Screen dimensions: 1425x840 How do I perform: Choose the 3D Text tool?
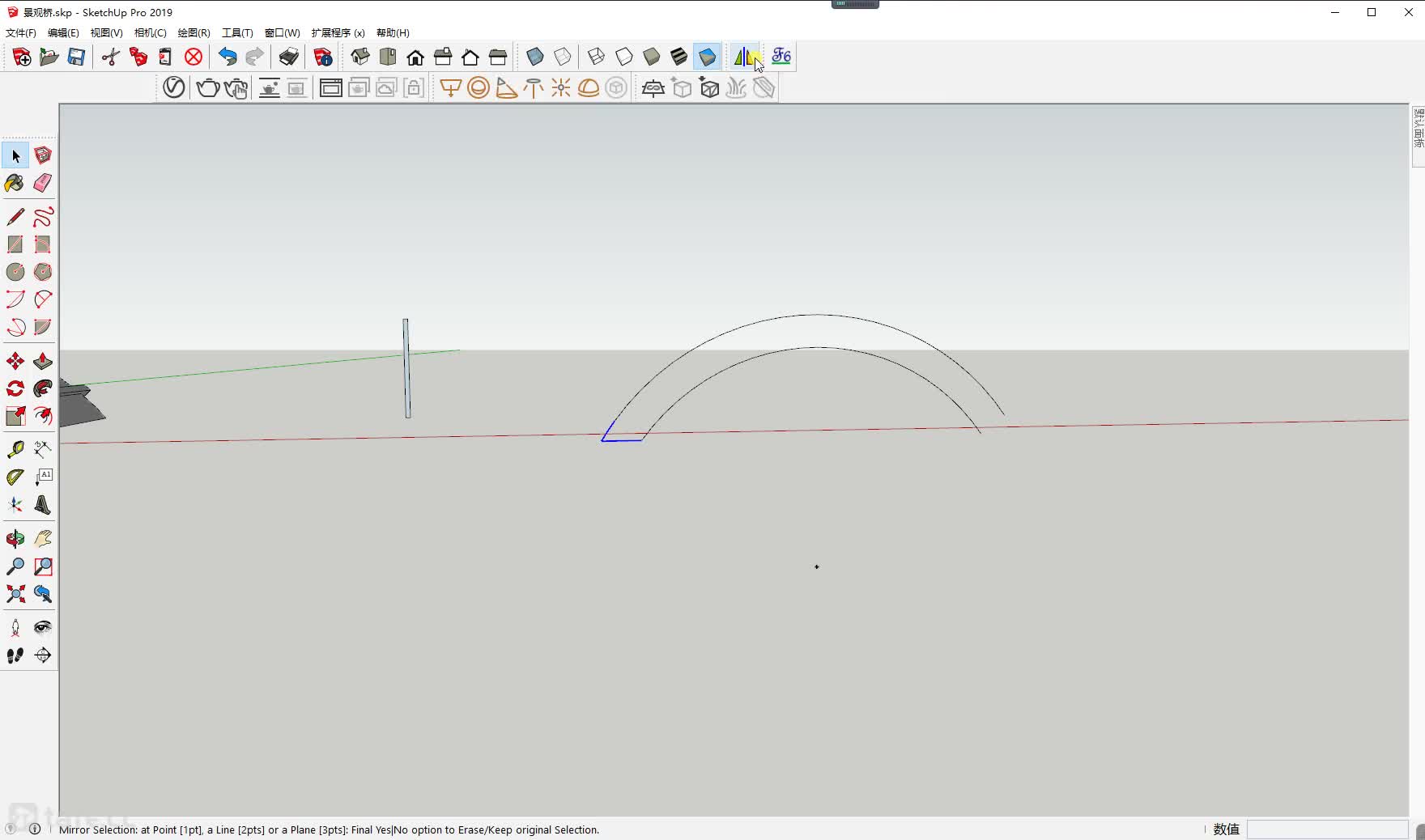tap(43, 505)
